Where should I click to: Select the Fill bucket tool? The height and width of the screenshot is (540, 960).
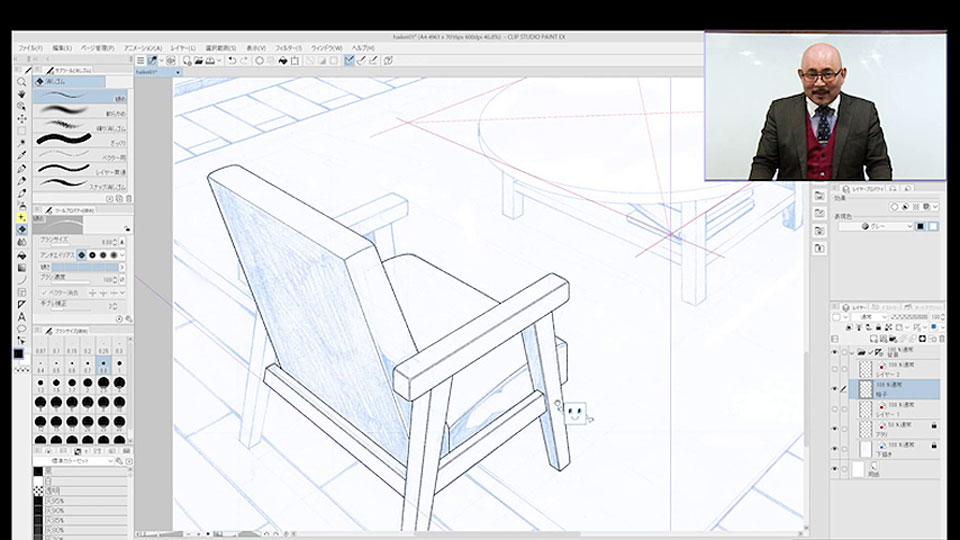22,255
